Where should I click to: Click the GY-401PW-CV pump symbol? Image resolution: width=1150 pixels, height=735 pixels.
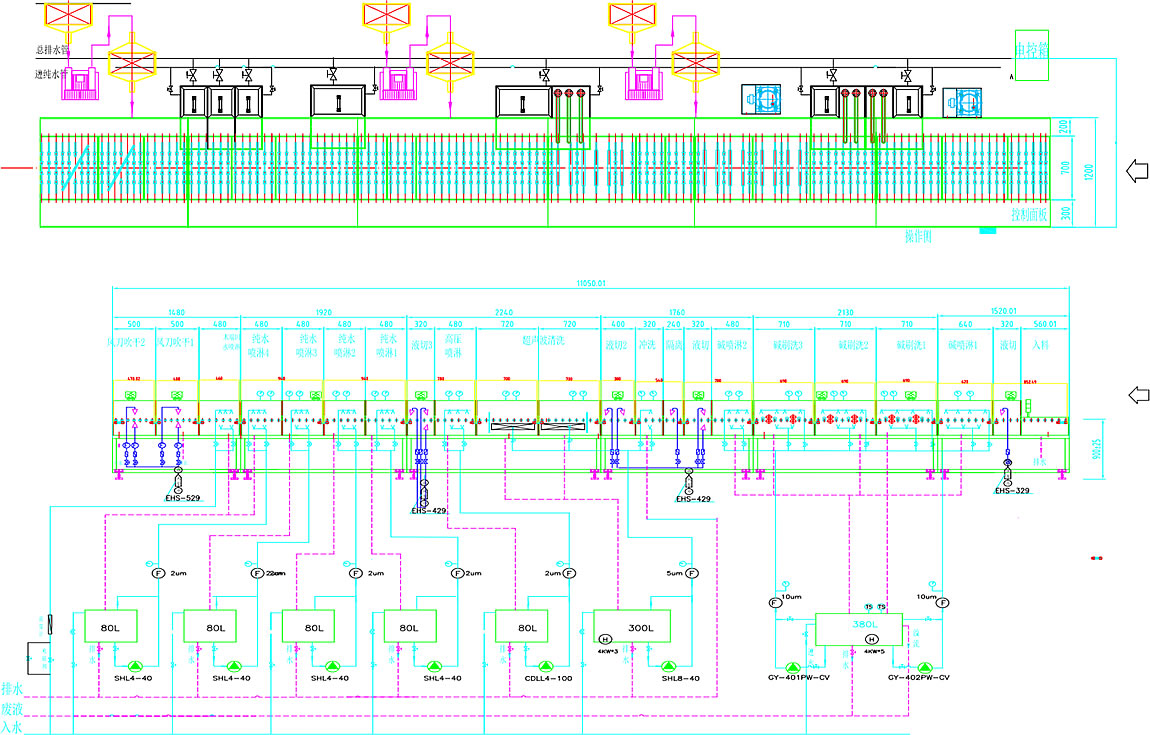[793, 665]
